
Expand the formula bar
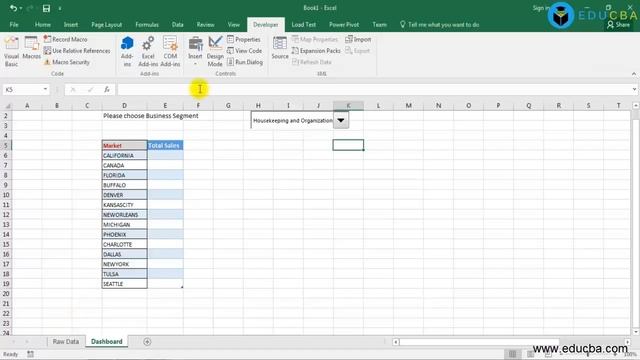coord(634,89)
